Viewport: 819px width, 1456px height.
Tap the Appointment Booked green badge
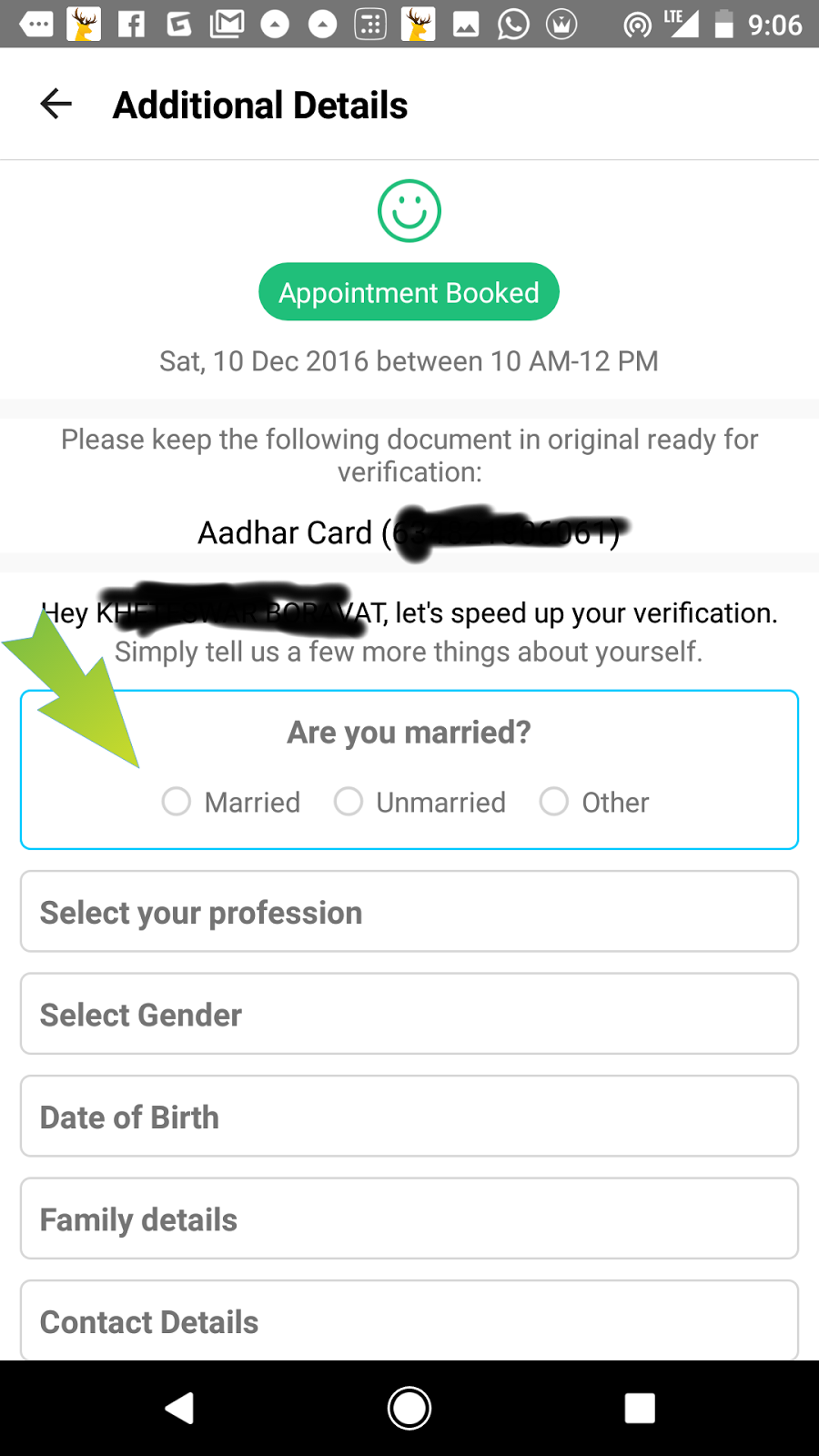click(x=409, y=292)
